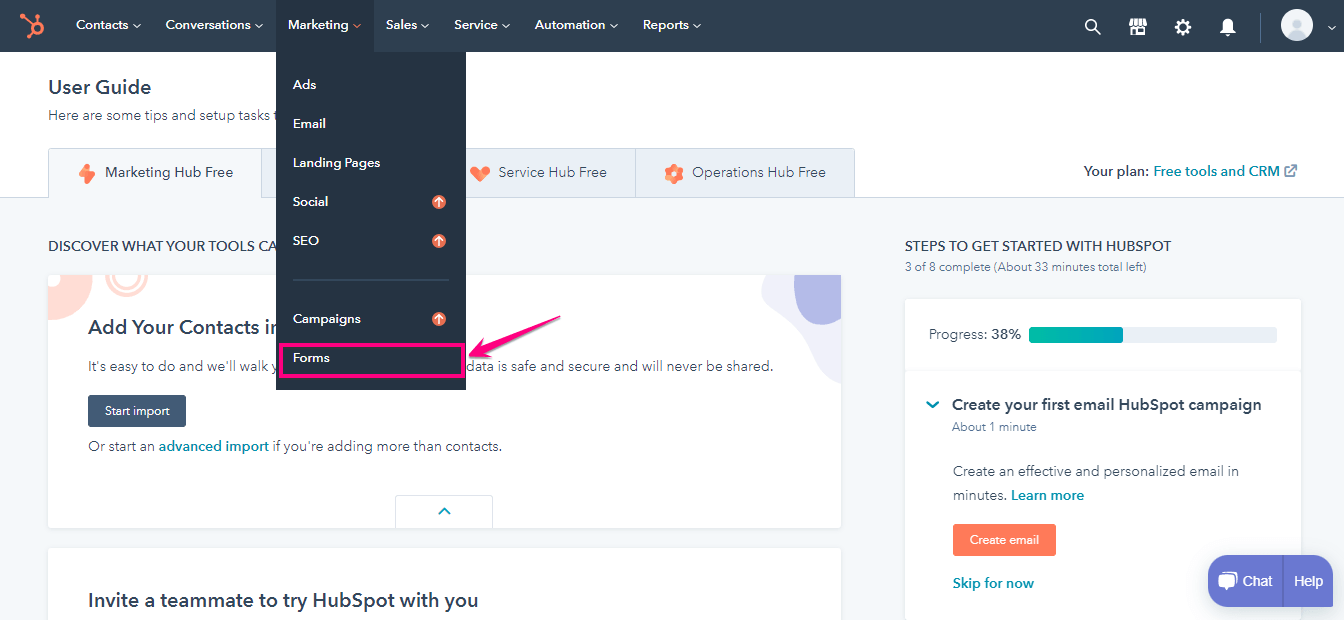
Task: Collapse the Create your first email step
Action: [x=933, y=405]
